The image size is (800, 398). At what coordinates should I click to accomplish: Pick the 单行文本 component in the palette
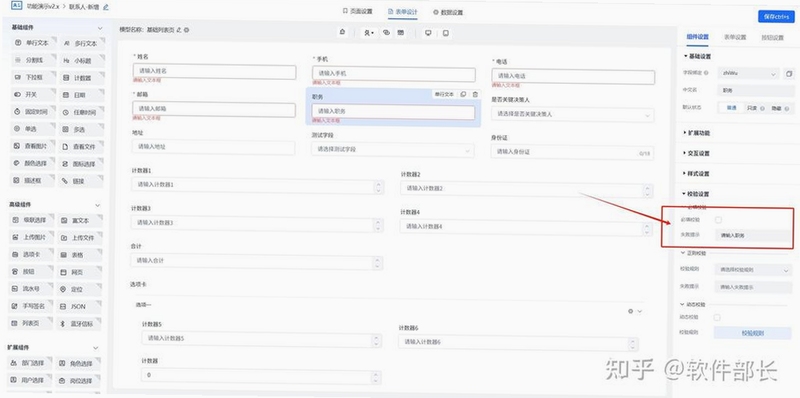tap(33, 43)
